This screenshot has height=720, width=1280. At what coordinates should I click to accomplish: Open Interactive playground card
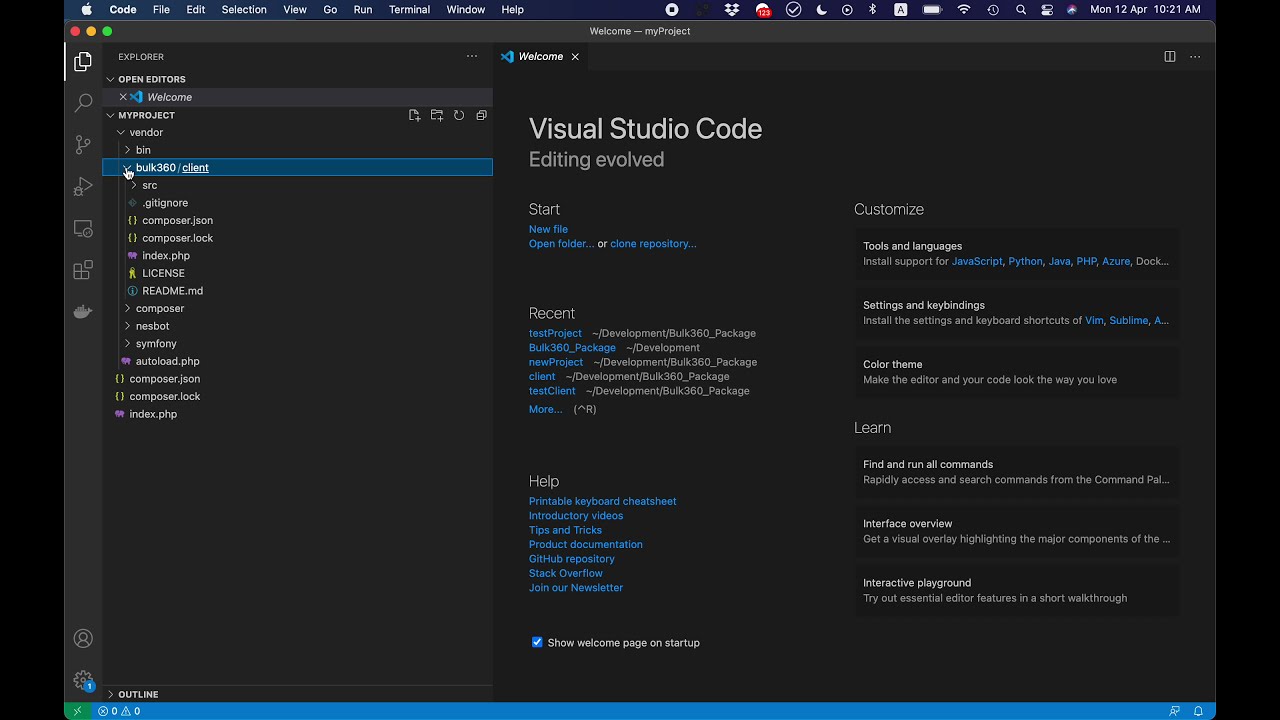point(1016,590)
